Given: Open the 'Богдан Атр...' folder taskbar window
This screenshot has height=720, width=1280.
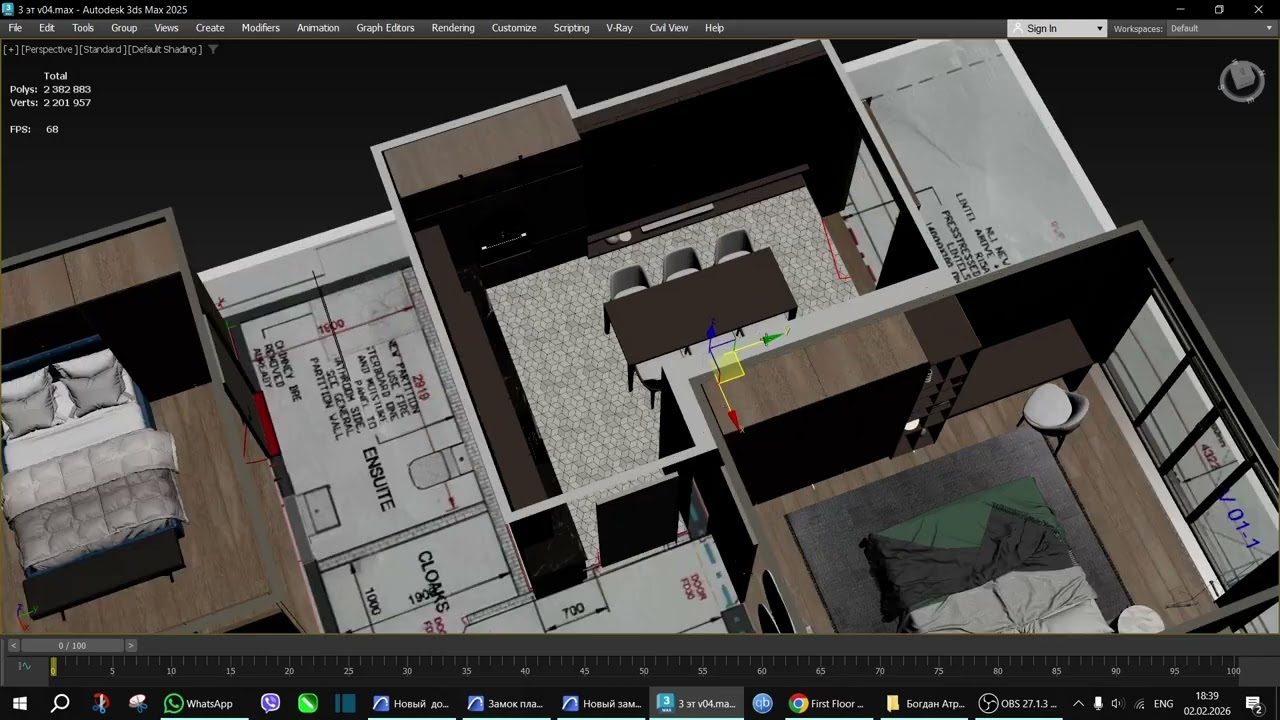Looking at the screenshot, I should tap(924, 703).
